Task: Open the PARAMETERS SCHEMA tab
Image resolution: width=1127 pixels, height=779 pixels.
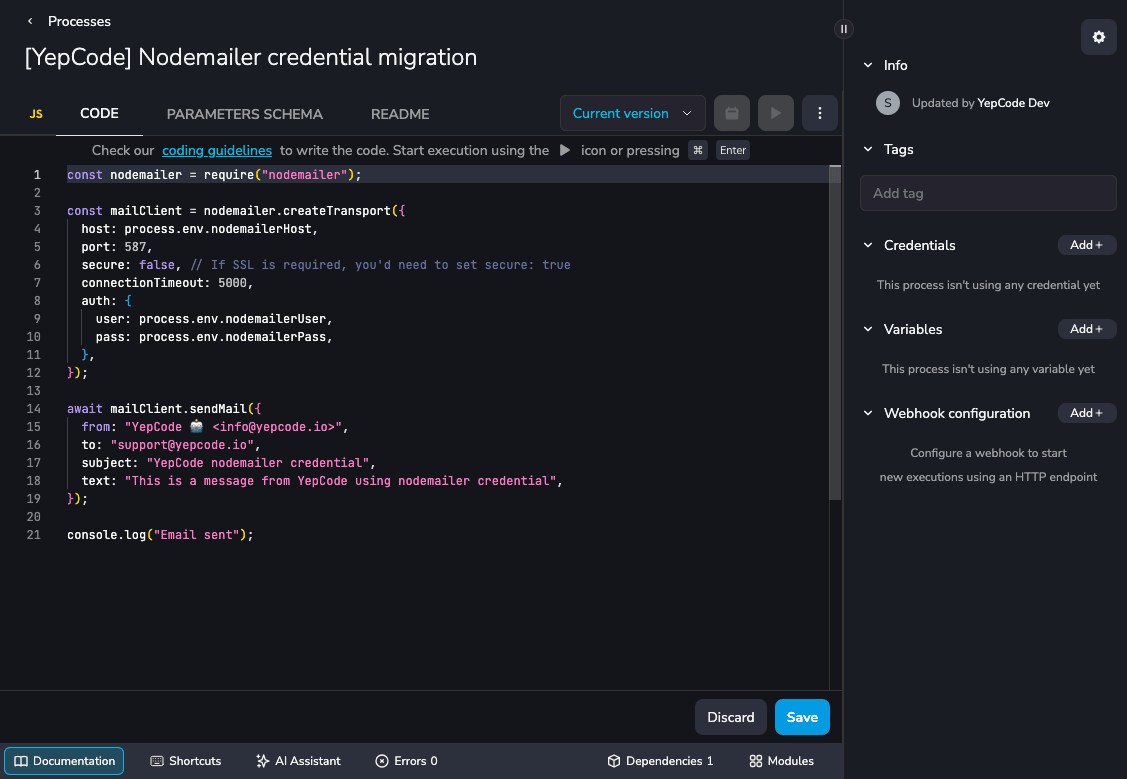Action: (244, 114)
